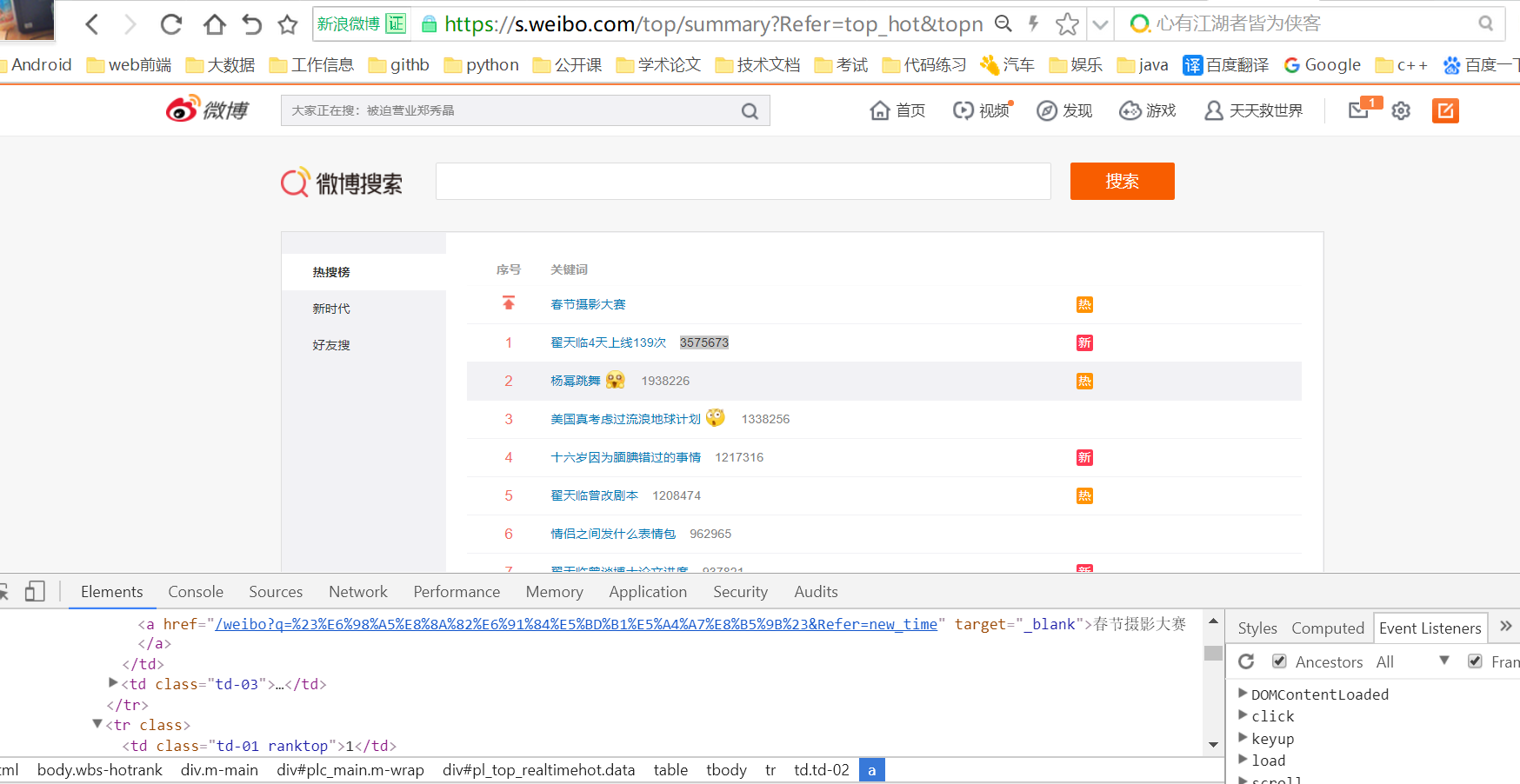Switch to DevTools Application tab

pos(648,592)
